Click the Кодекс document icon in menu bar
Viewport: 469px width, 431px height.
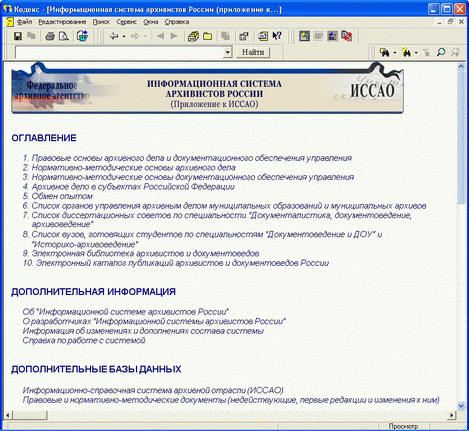click(x=9, y=22)
